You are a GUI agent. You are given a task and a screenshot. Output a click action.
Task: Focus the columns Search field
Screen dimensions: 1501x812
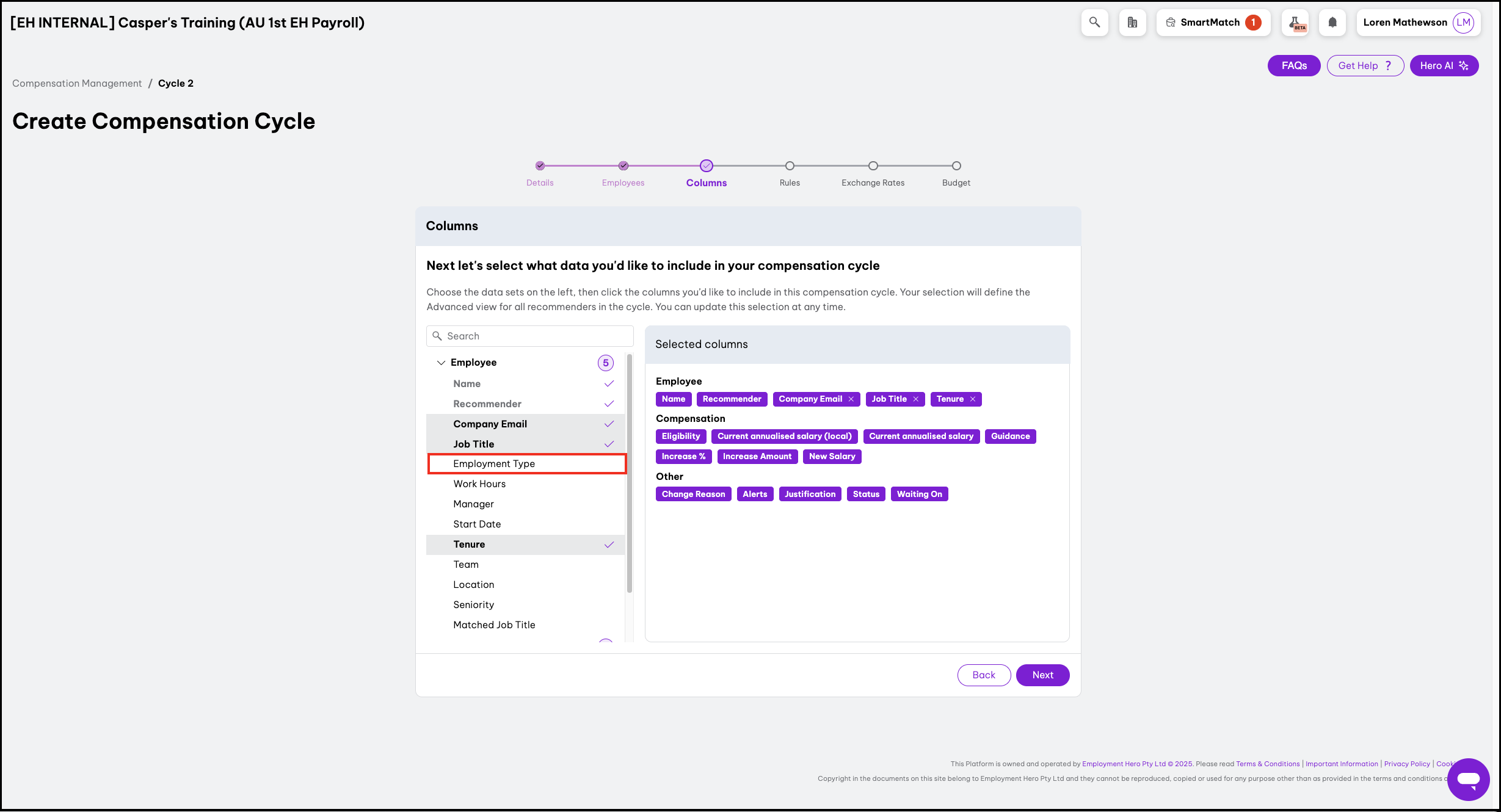click(537, 336)
